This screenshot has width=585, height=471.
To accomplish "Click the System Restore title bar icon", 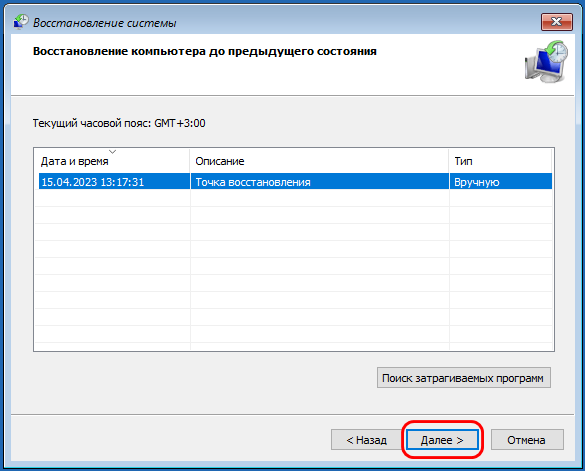I will [21, 22].
